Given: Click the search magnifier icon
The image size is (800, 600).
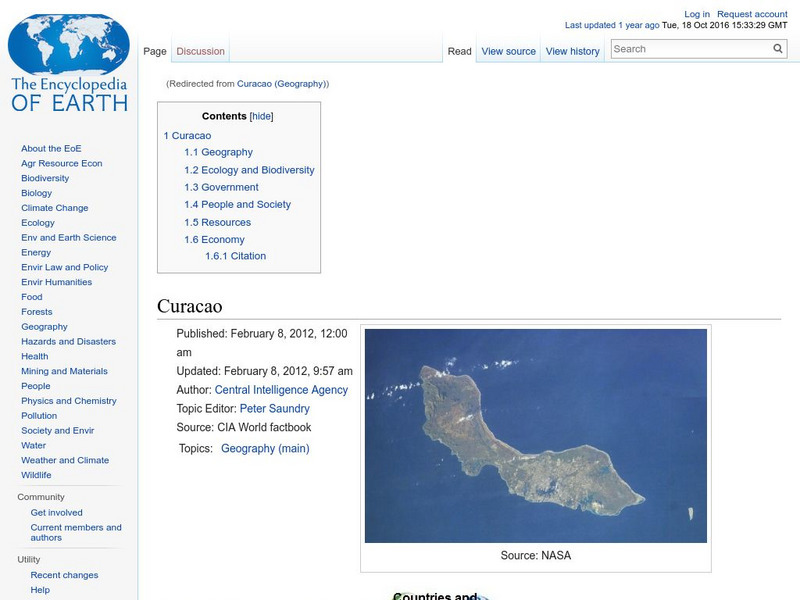Looking at the screenshot, I should point(778,48).
